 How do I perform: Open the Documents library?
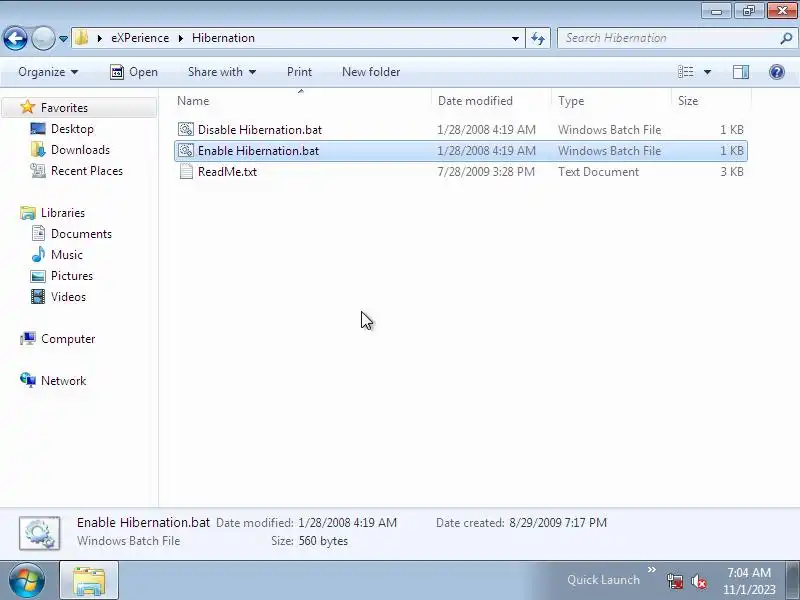coord(81,234)
